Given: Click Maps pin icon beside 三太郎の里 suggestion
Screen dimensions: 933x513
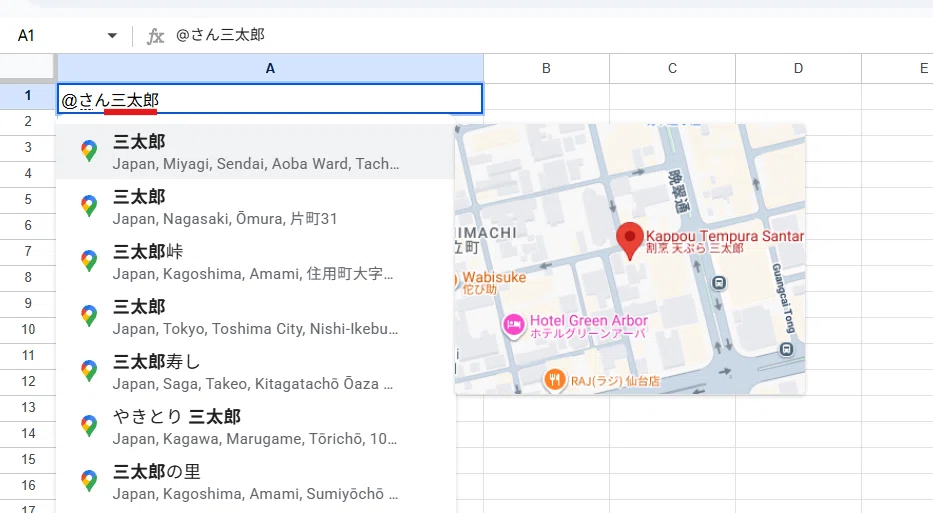Looking at the screenshot, I should (x=89, y=481).
